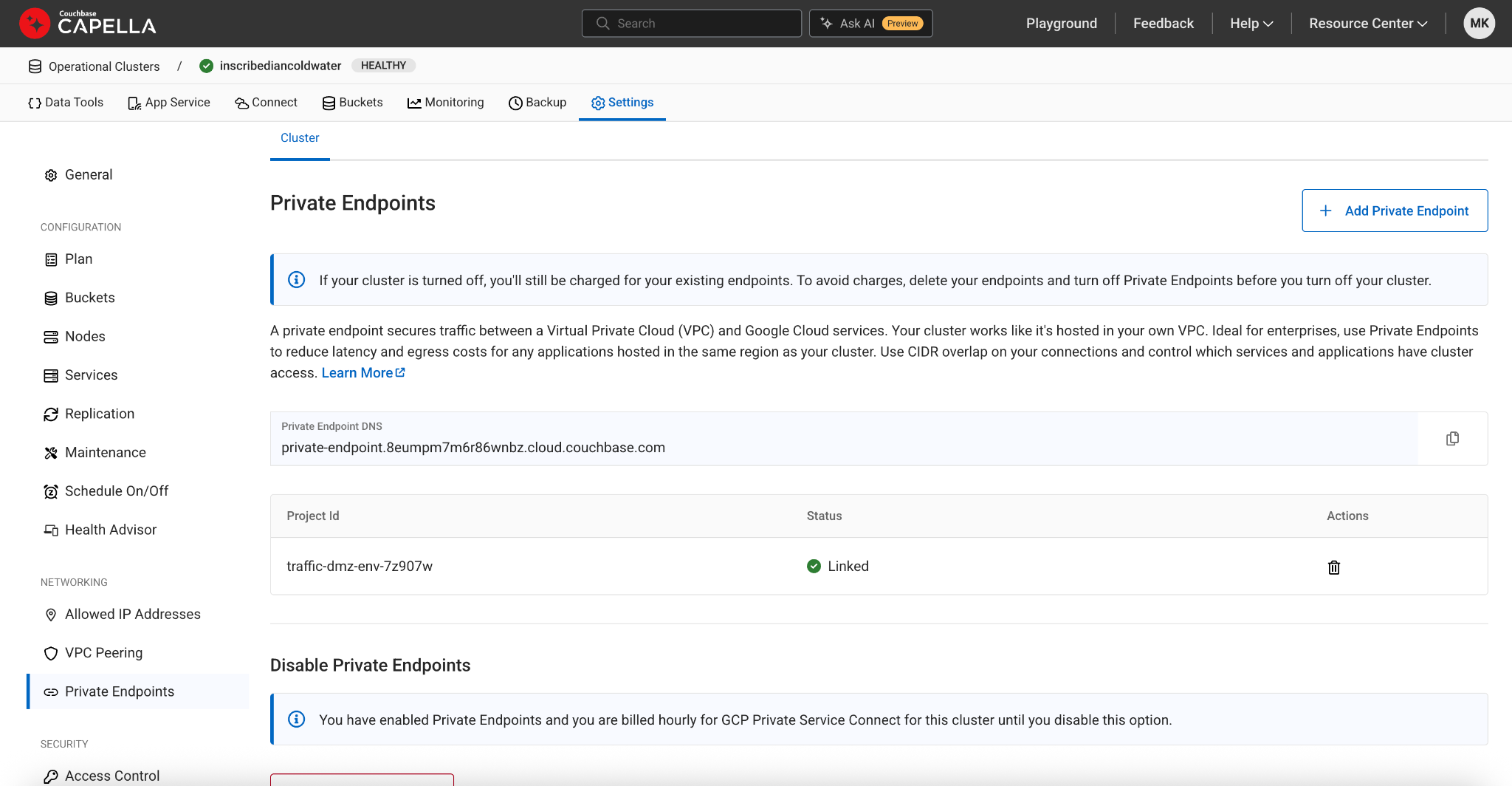Switch to the Monitoring tab
This screenshot has width=1512, height=786.
[446, 103]
